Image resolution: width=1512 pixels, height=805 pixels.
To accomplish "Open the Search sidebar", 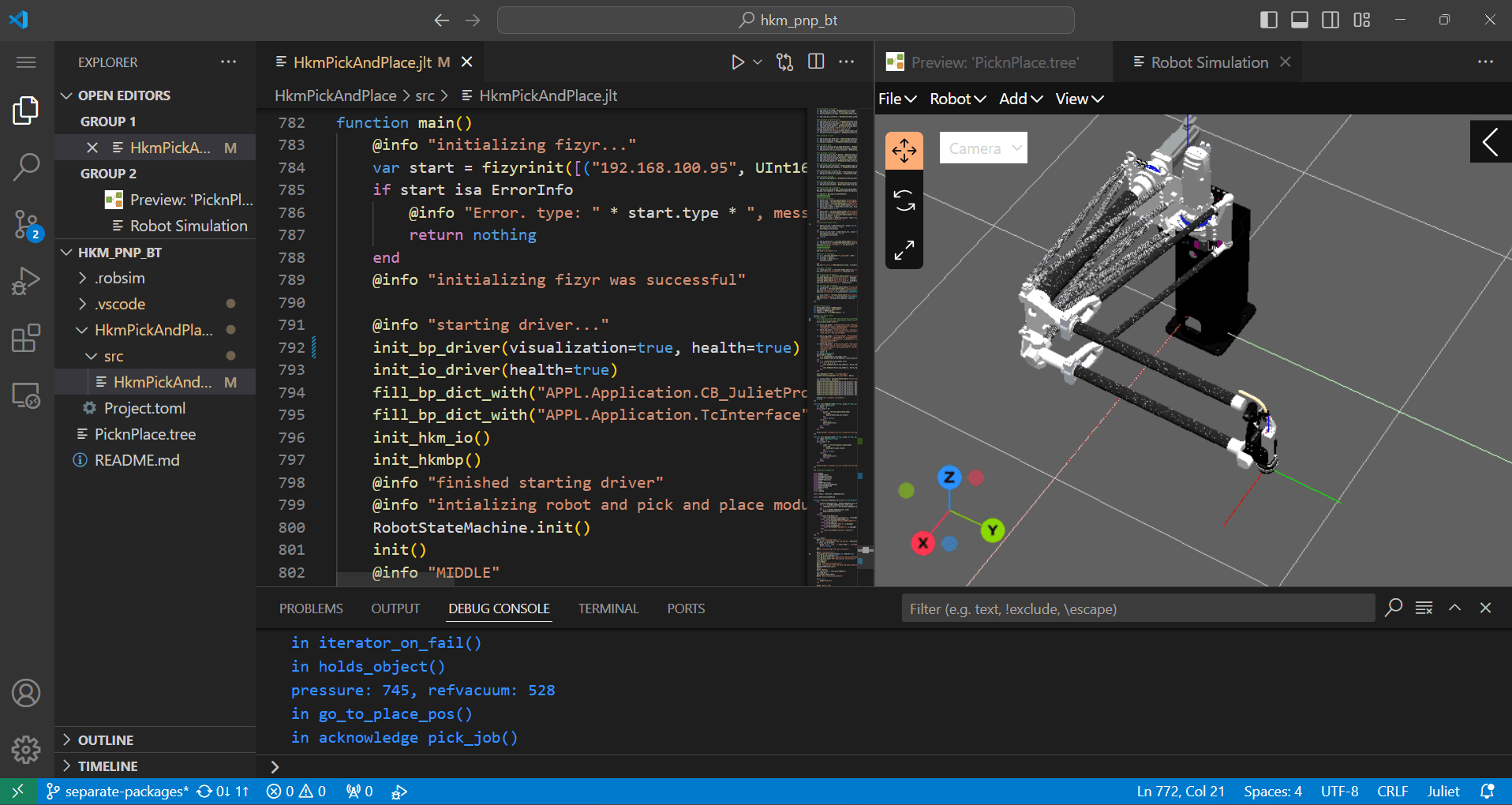I will (x=26, y=167).
